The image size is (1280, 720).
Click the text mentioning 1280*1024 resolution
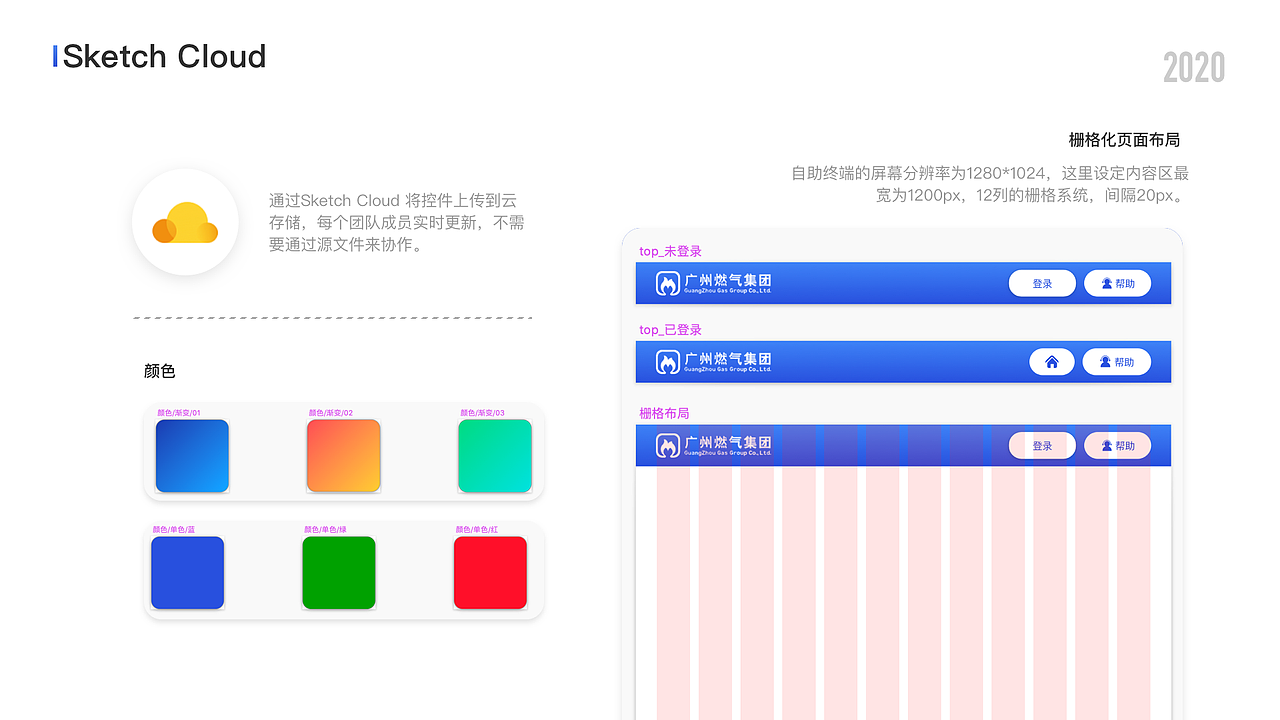click(990, 184)
